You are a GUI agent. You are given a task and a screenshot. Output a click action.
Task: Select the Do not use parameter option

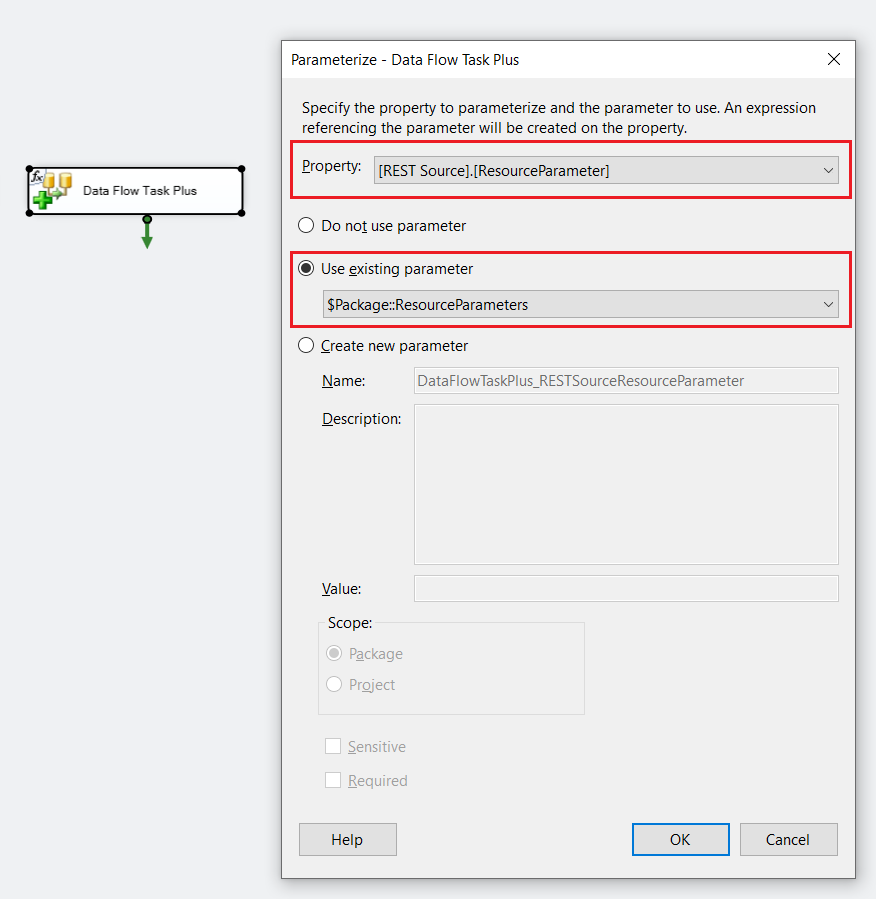(307, 226)
